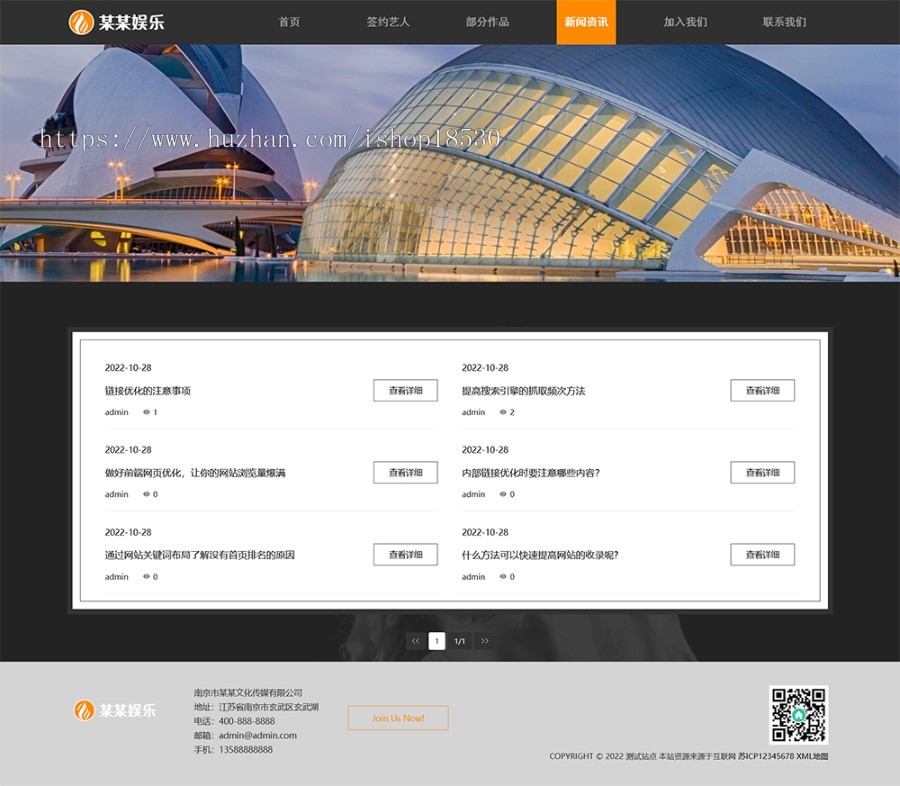Click the mobile number 13588888888

tap(246, 750)
